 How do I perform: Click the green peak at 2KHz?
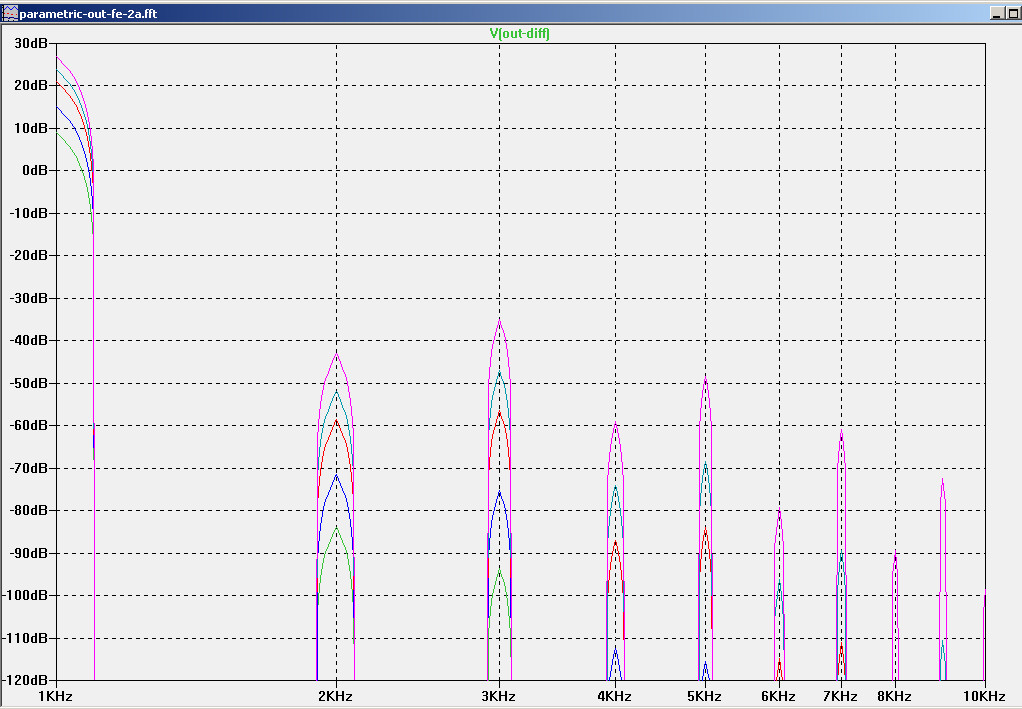coord(337,527)
